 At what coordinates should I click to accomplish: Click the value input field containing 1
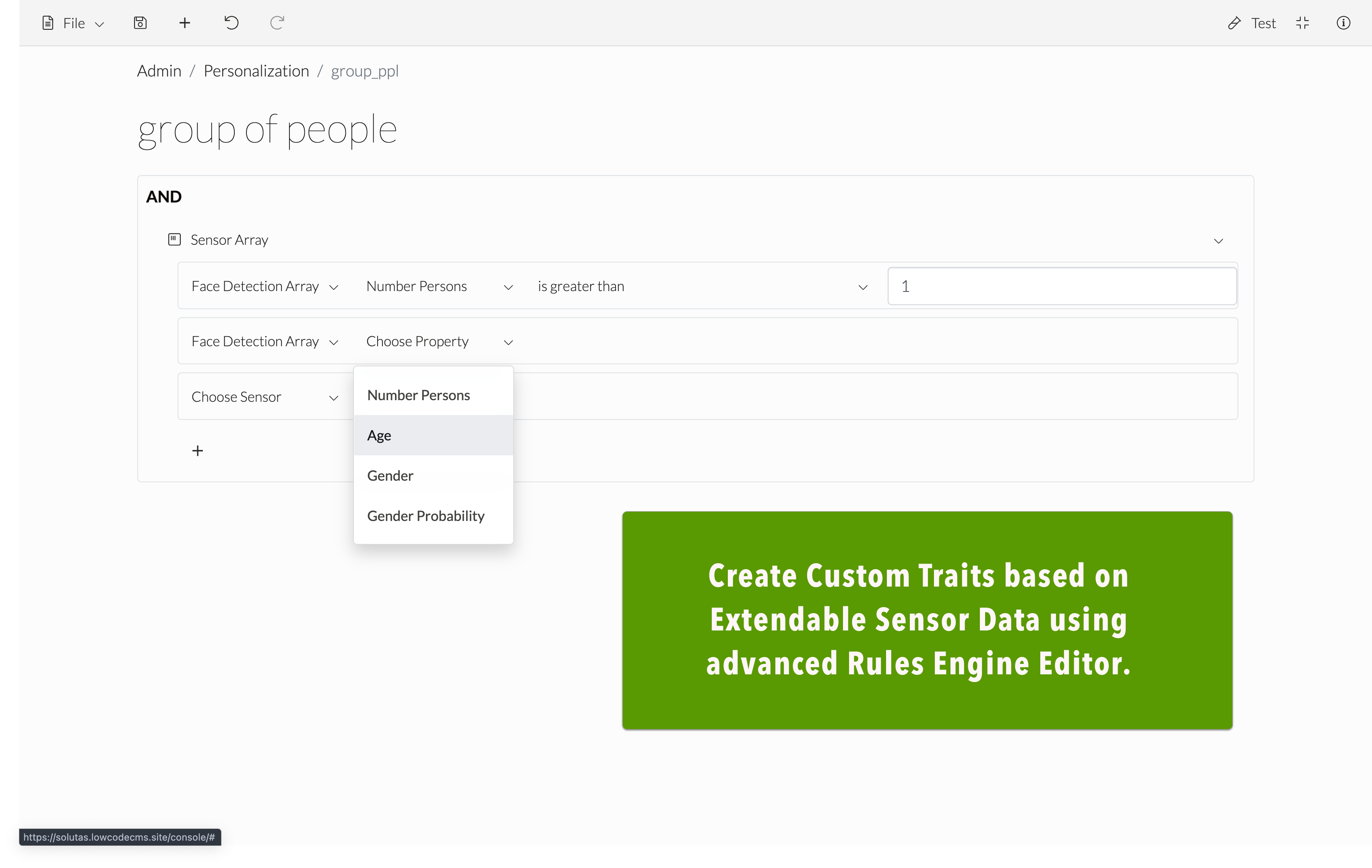click(1062, 286)
